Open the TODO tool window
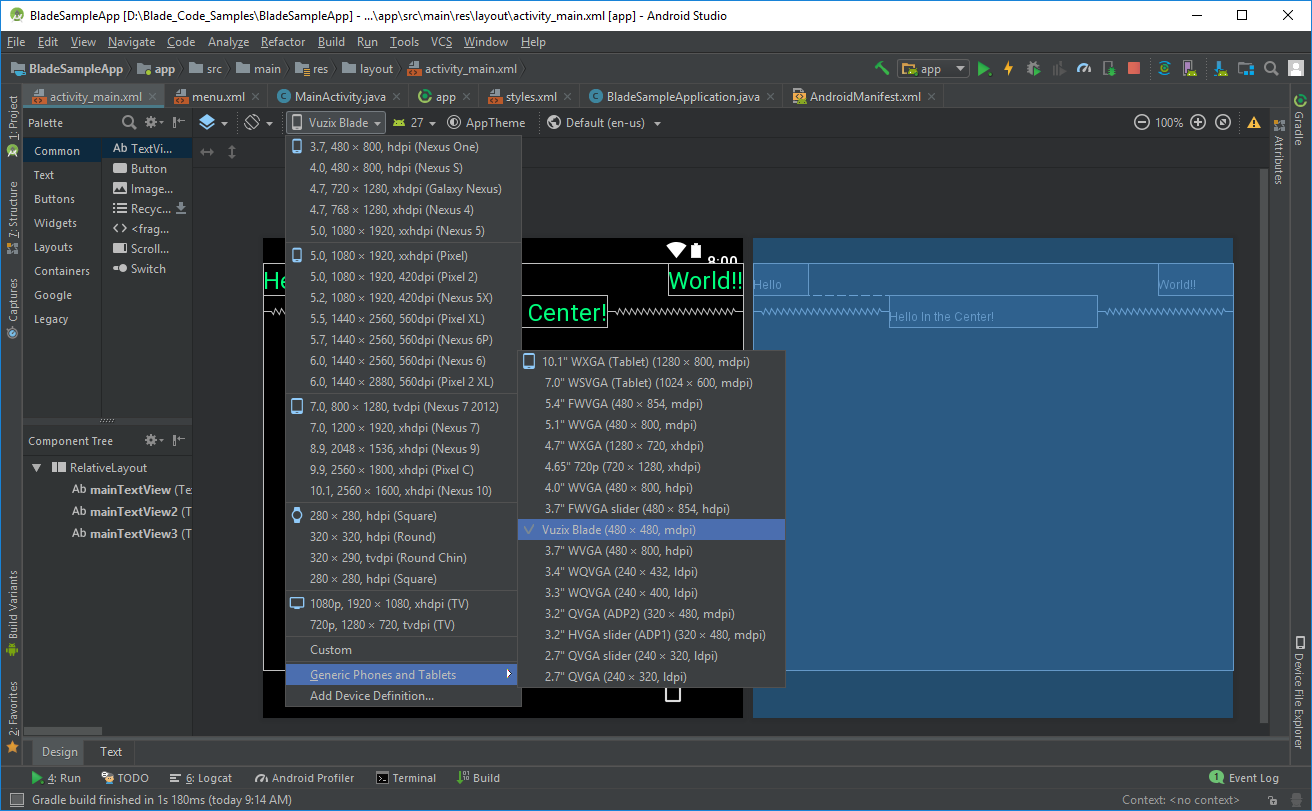 click(125, 778)
